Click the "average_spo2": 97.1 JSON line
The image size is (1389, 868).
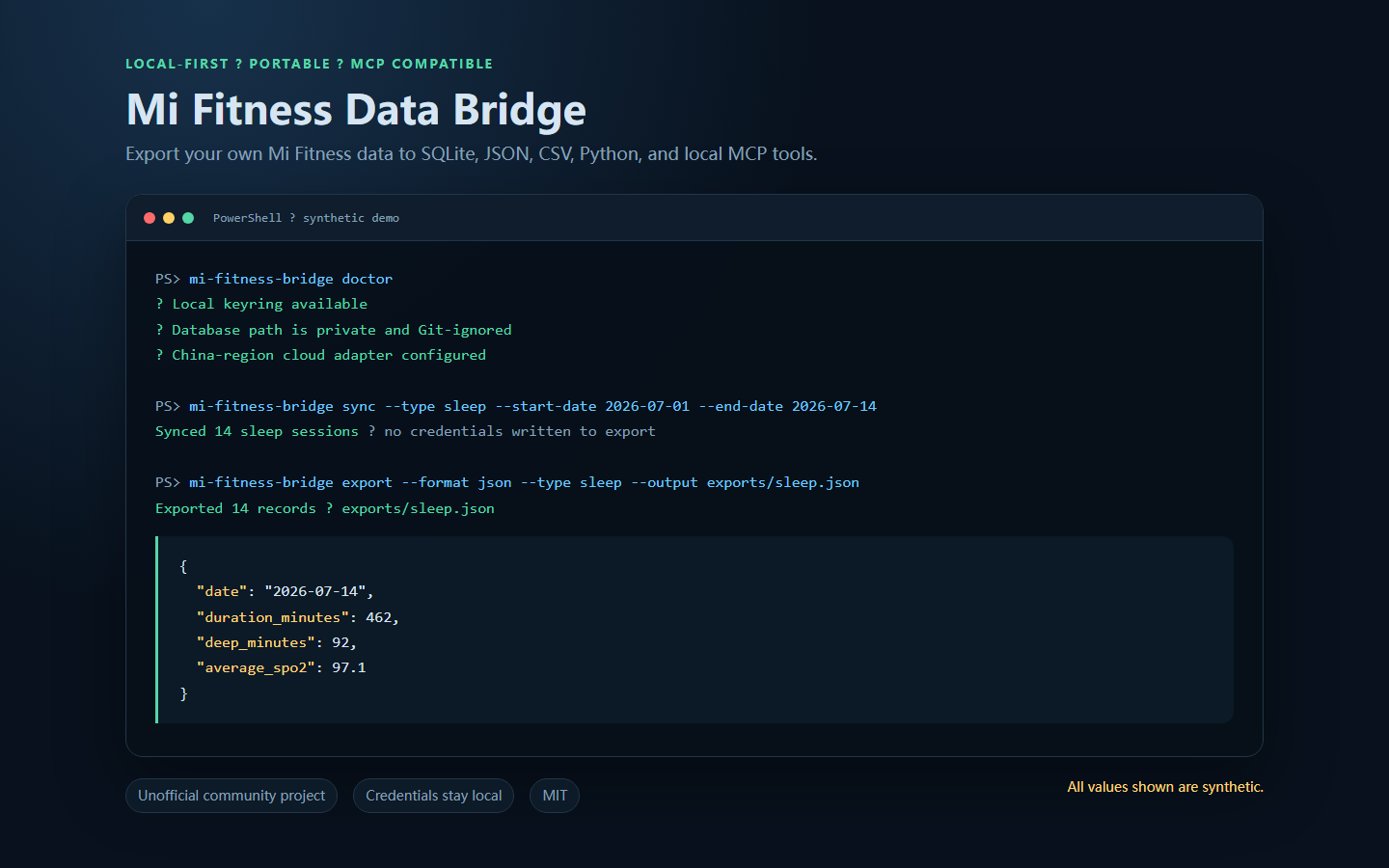pos(282,667)
